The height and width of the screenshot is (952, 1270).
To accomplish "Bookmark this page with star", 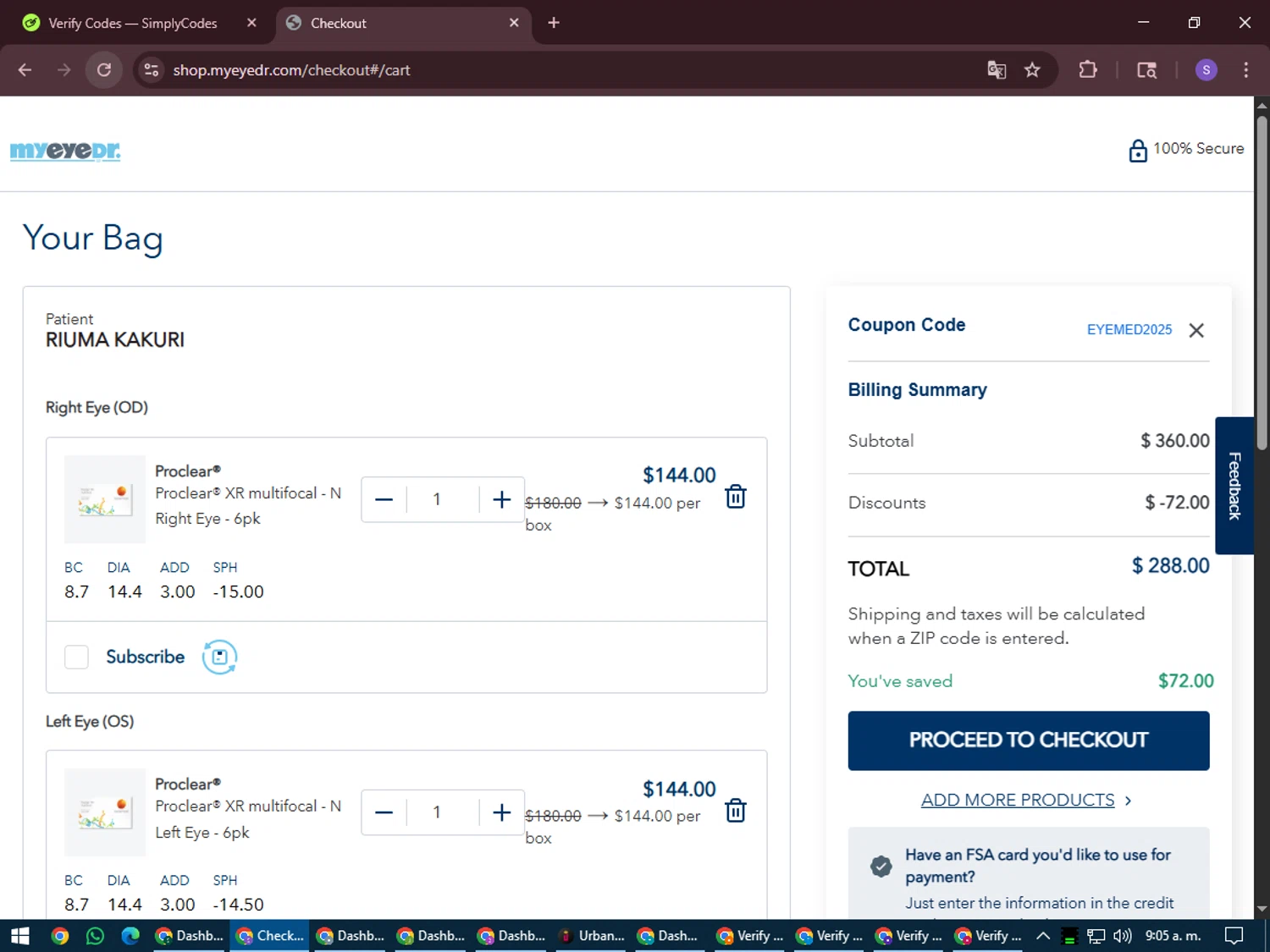I will (1032, 70).
